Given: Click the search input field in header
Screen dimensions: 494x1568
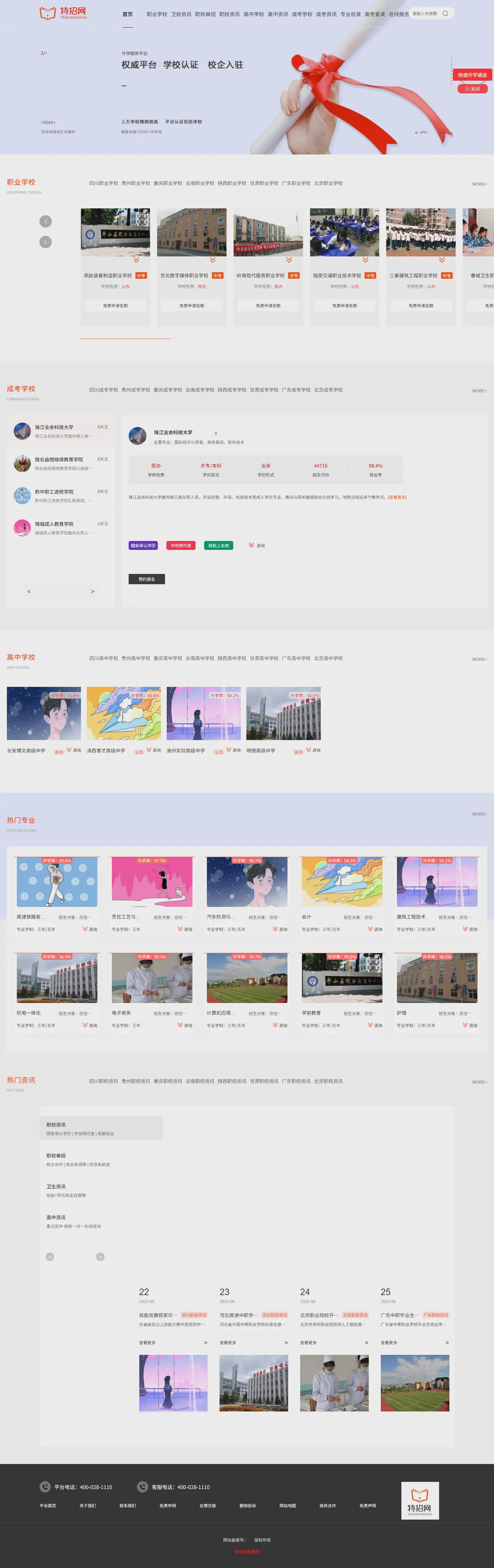Looking at the screenshot, I should click(x=425, y=13).
